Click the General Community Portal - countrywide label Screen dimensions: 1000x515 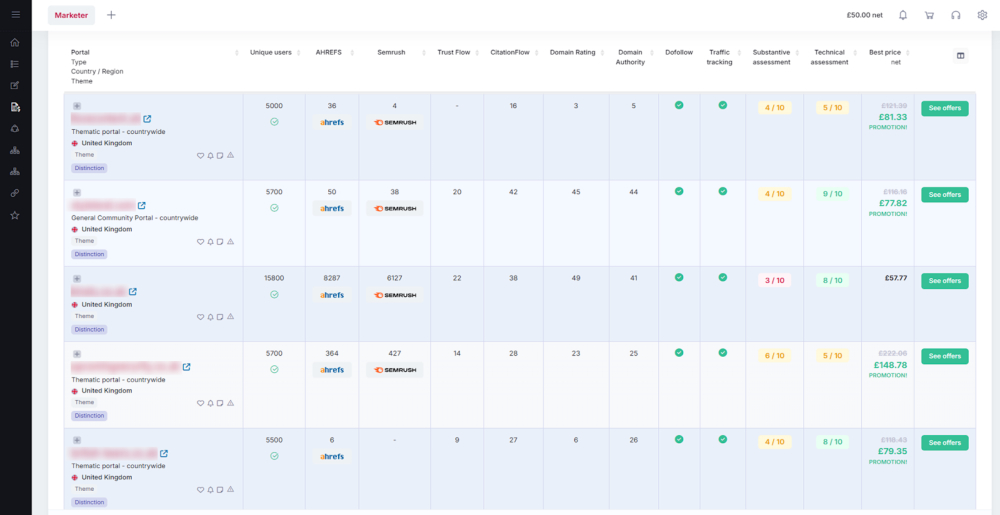[x=135, y=218]
